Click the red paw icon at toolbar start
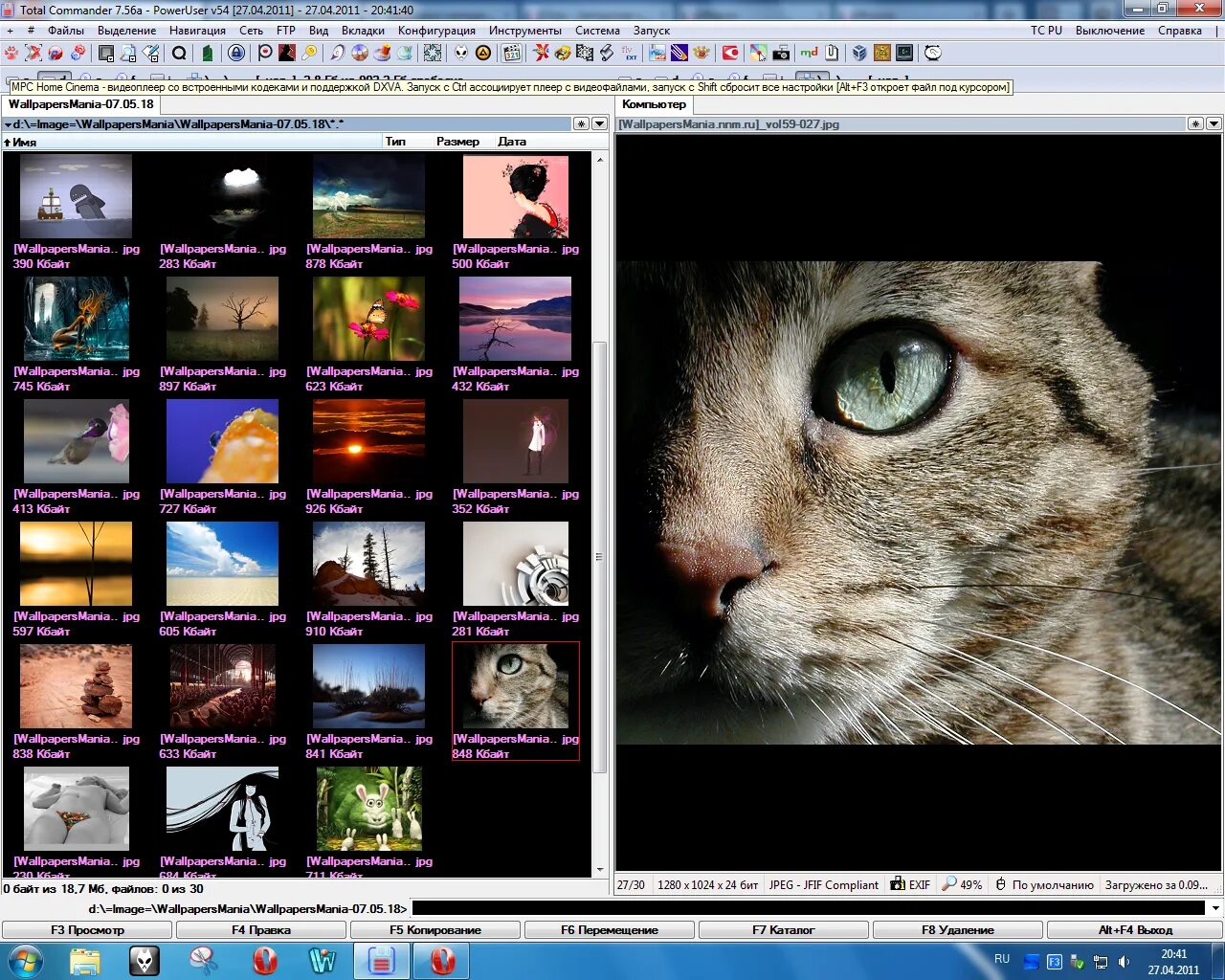Viewport: 1225px width, 980px height. click(11, 53)
